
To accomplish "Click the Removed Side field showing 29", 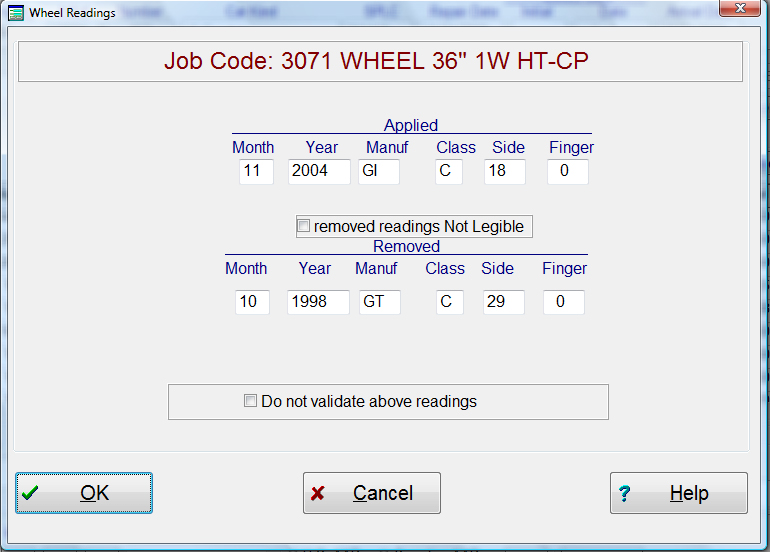I will point(503,302).
